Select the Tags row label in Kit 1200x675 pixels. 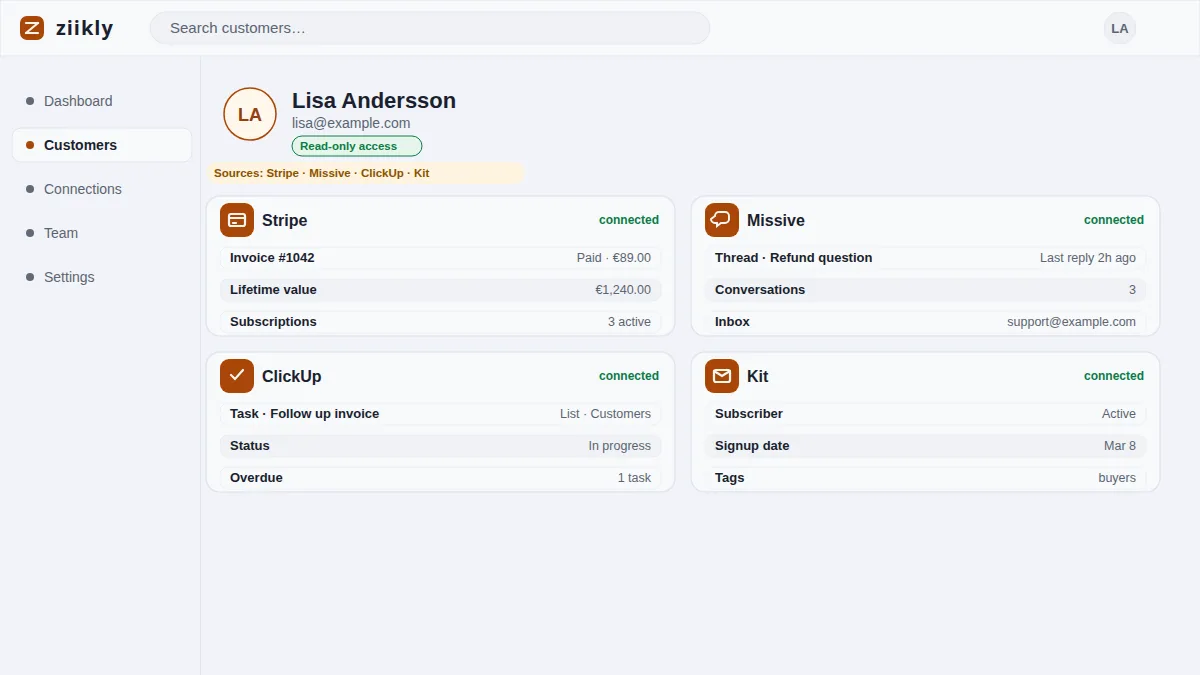729,478
